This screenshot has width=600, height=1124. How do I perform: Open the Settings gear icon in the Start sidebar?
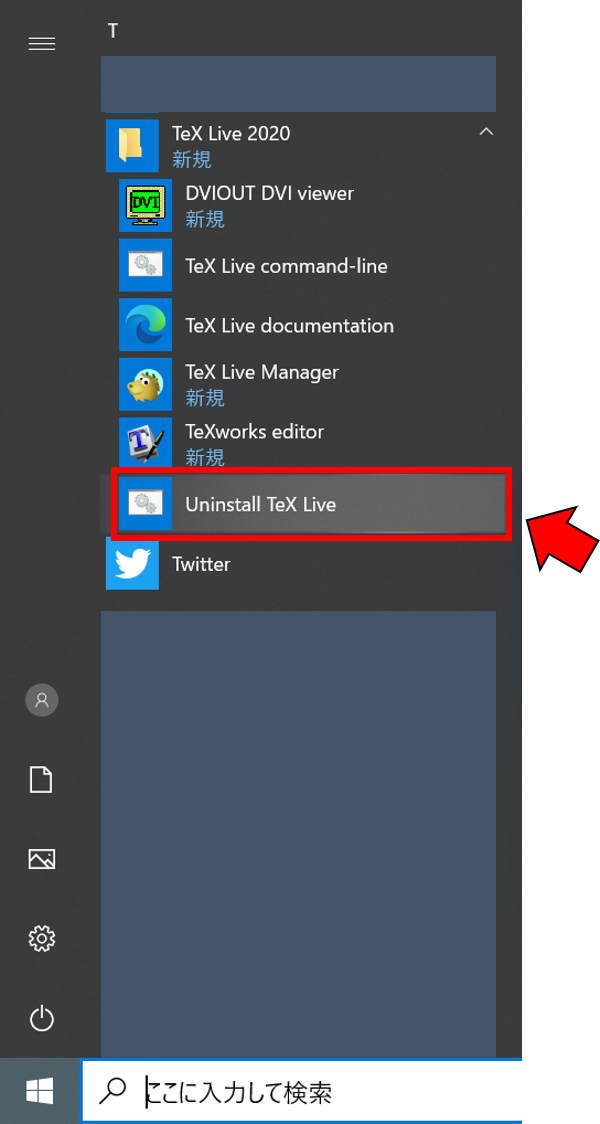click(42, 938)
